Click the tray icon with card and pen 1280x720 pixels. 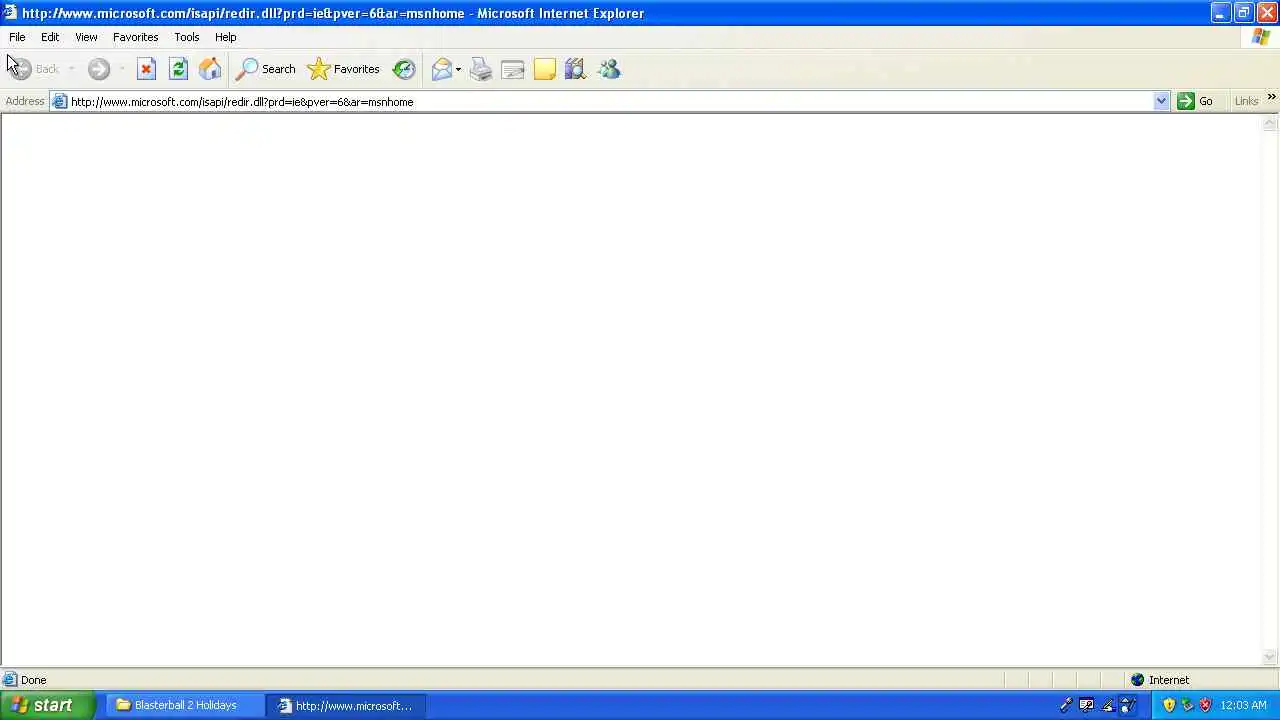[x=1086, y=705]
